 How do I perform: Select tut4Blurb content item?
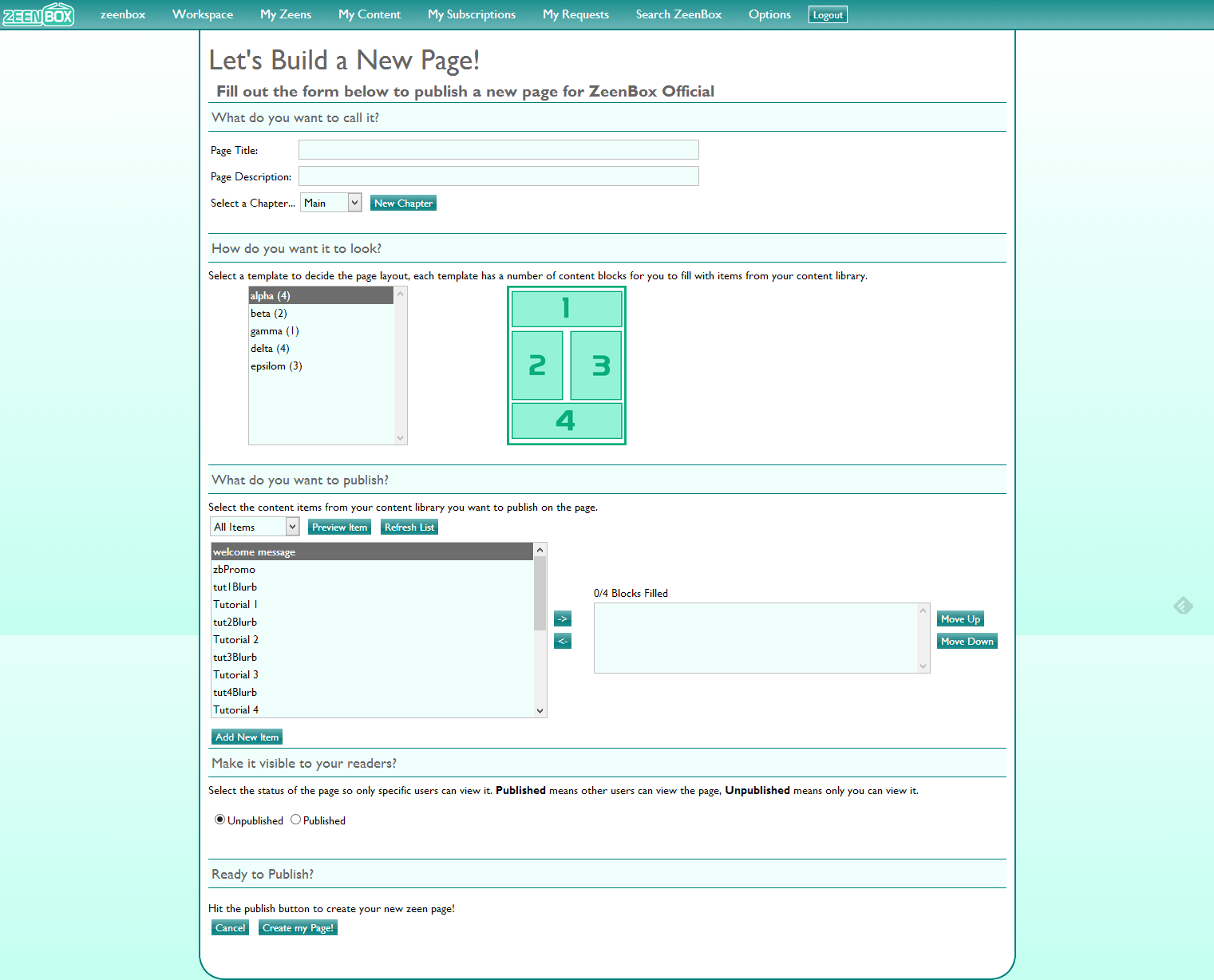coord(372,692)
